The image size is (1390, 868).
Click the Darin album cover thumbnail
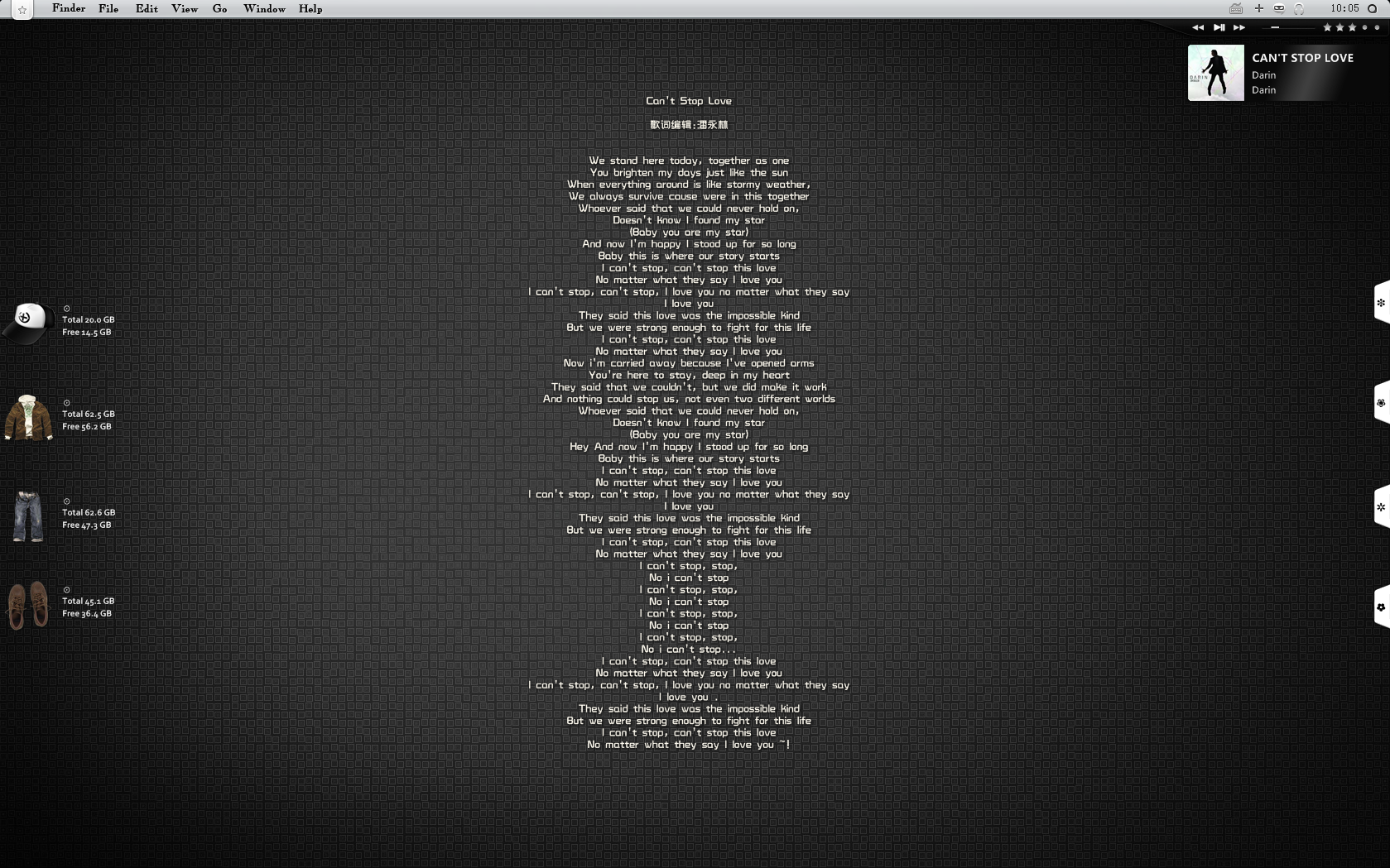pyautogui.click(x=1215, y=73)
